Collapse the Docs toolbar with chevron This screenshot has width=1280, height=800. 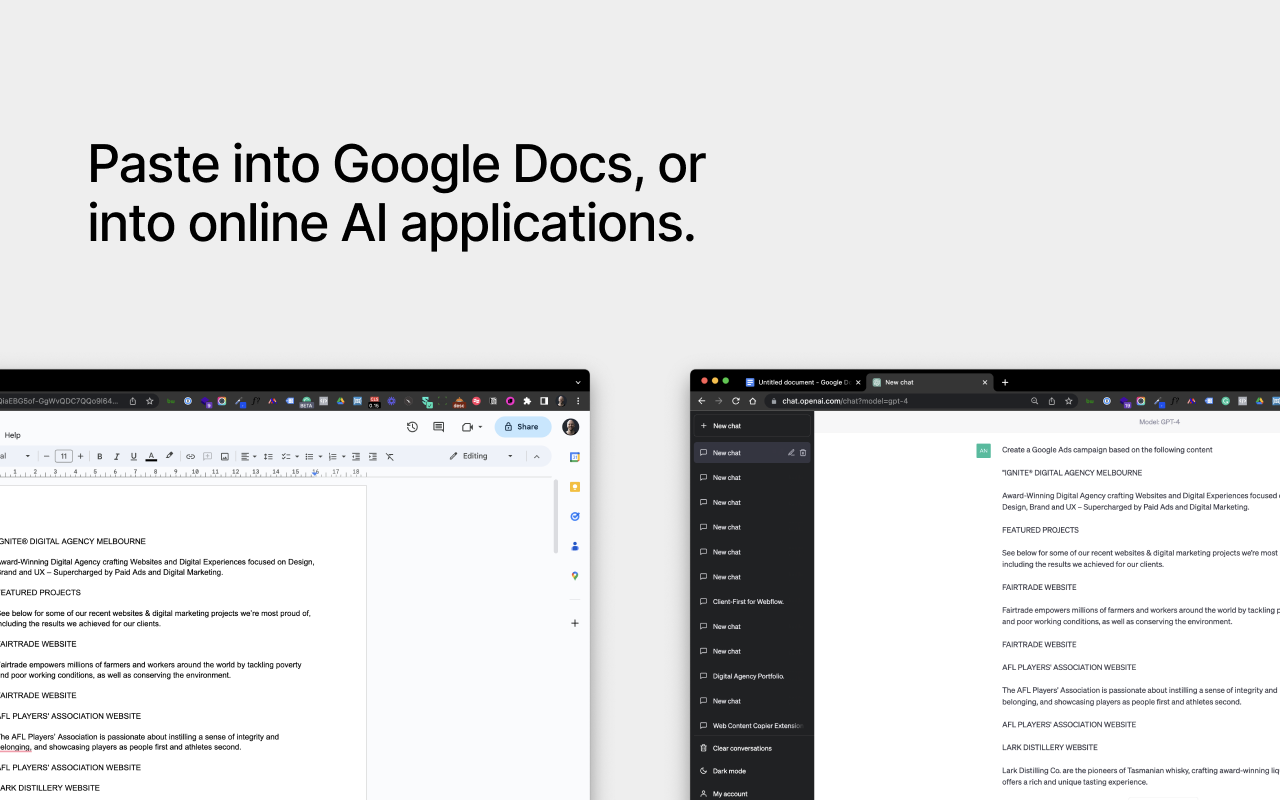pyautogui.click(x=536, y=456)
